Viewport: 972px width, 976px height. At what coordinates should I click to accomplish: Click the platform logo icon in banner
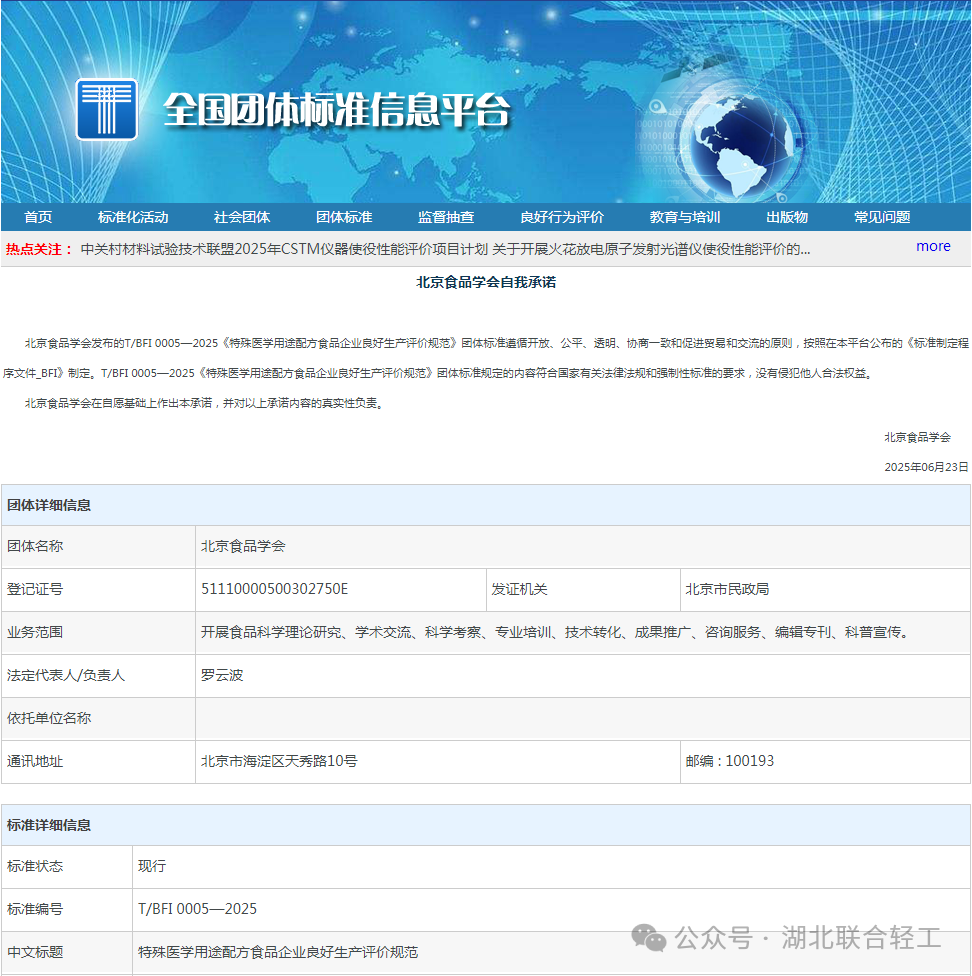(x=106, y=110)
